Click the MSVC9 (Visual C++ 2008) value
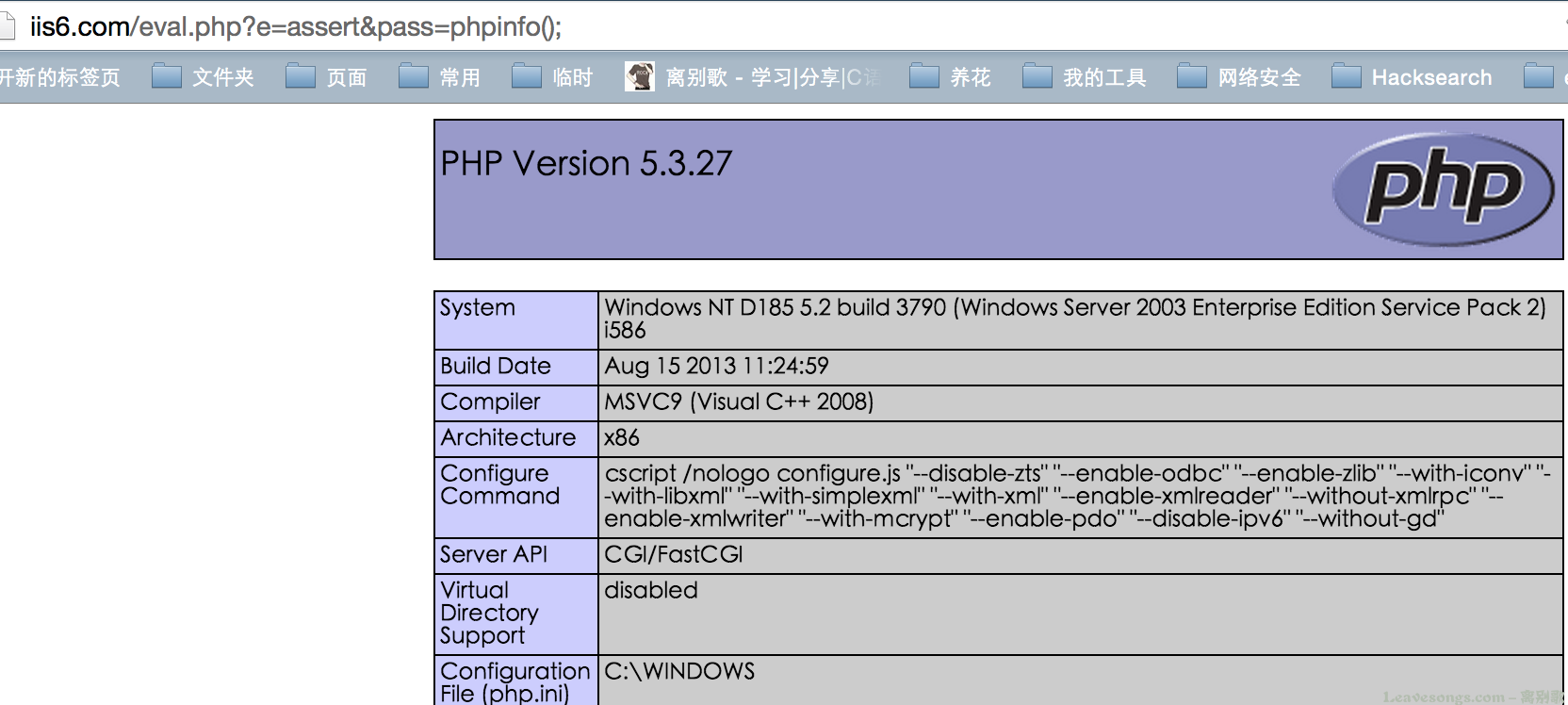Viewport: 1568px width, 705px height. [739, 402]
